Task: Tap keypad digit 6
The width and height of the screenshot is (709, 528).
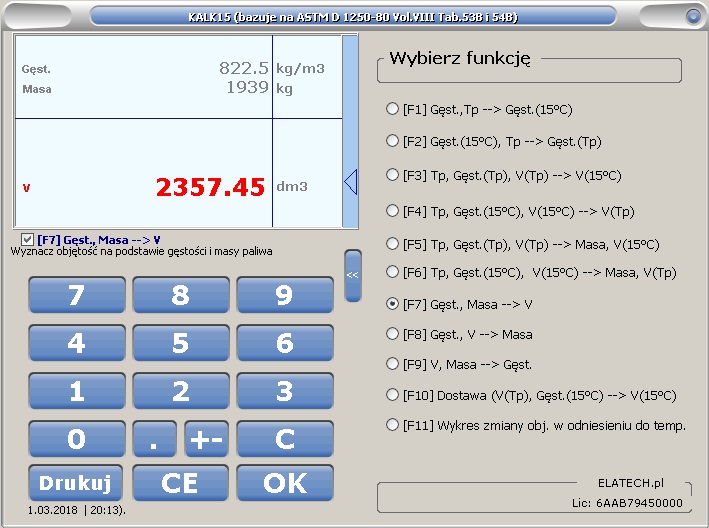Action: (x=285, y=343)
